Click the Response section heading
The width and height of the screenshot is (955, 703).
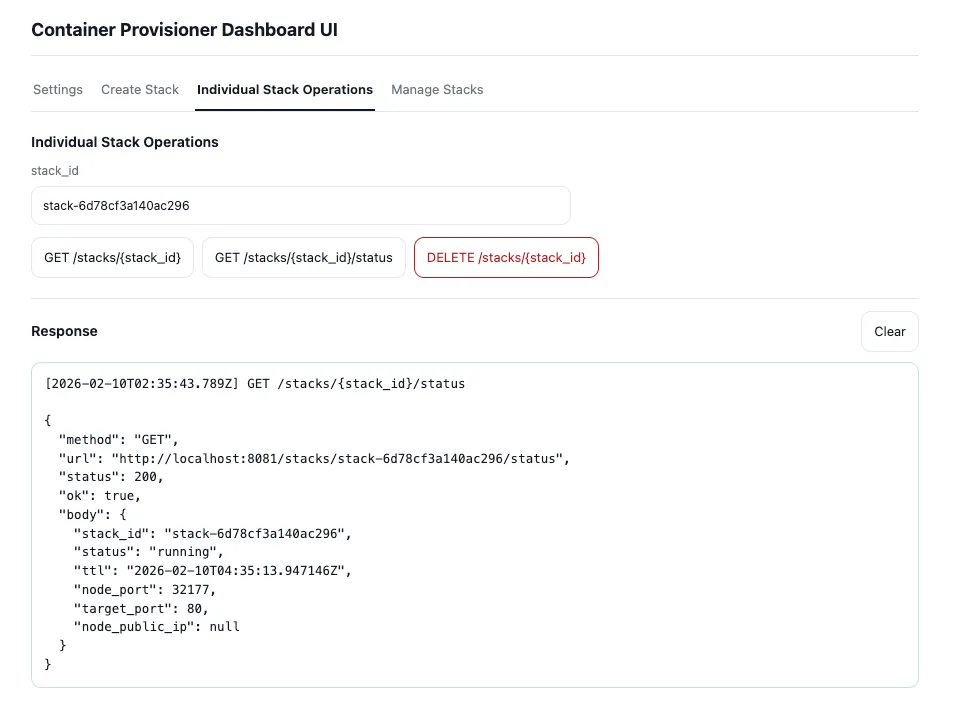(x=64, y=331)
